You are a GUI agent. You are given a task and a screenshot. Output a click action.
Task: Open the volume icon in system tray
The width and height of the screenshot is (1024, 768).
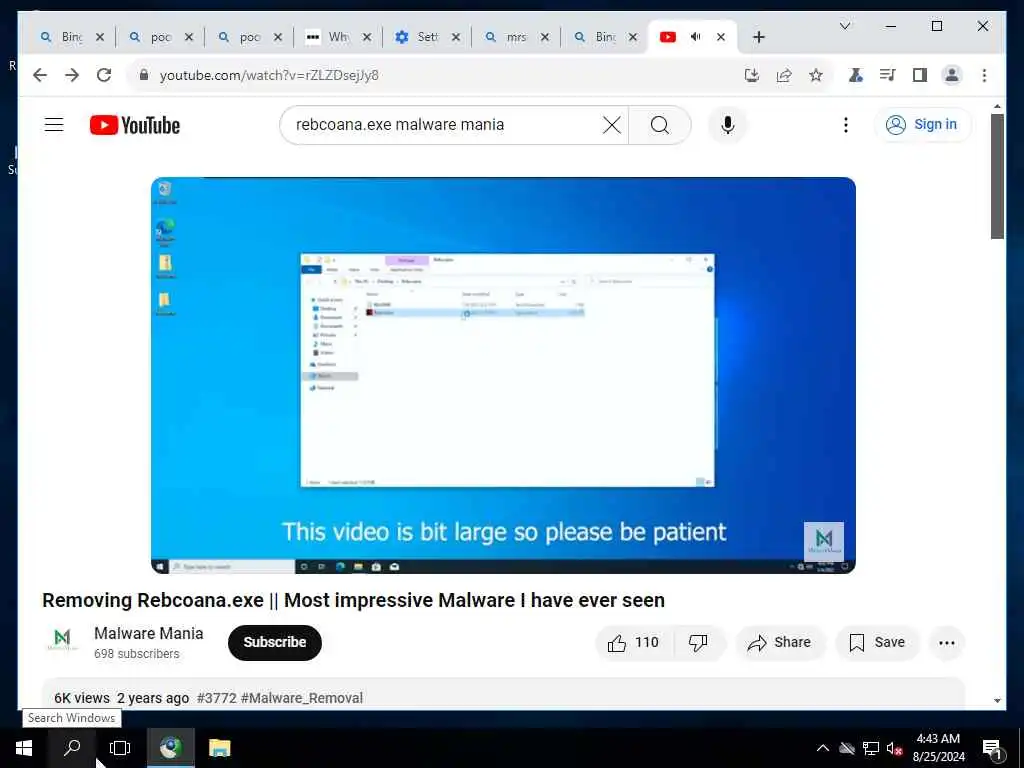tap(894, 748)
